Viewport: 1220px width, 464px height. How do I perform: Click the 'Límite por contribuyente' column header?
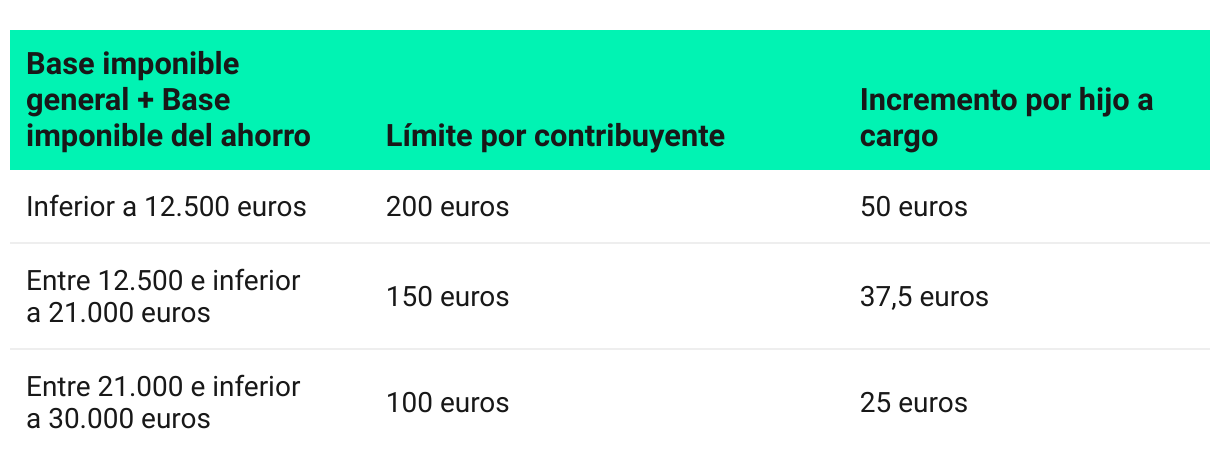(x=555, y=136)
